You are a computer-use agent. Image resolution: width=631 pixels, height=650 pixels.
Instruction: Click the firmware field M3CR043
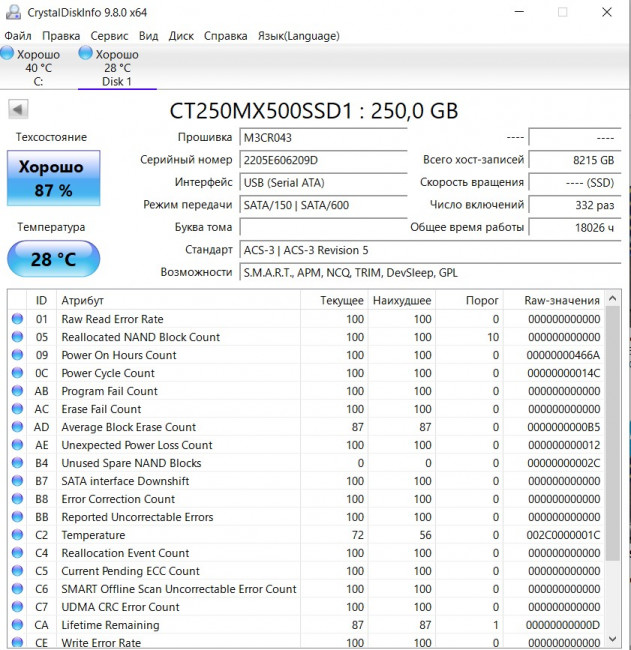(323, 137)
